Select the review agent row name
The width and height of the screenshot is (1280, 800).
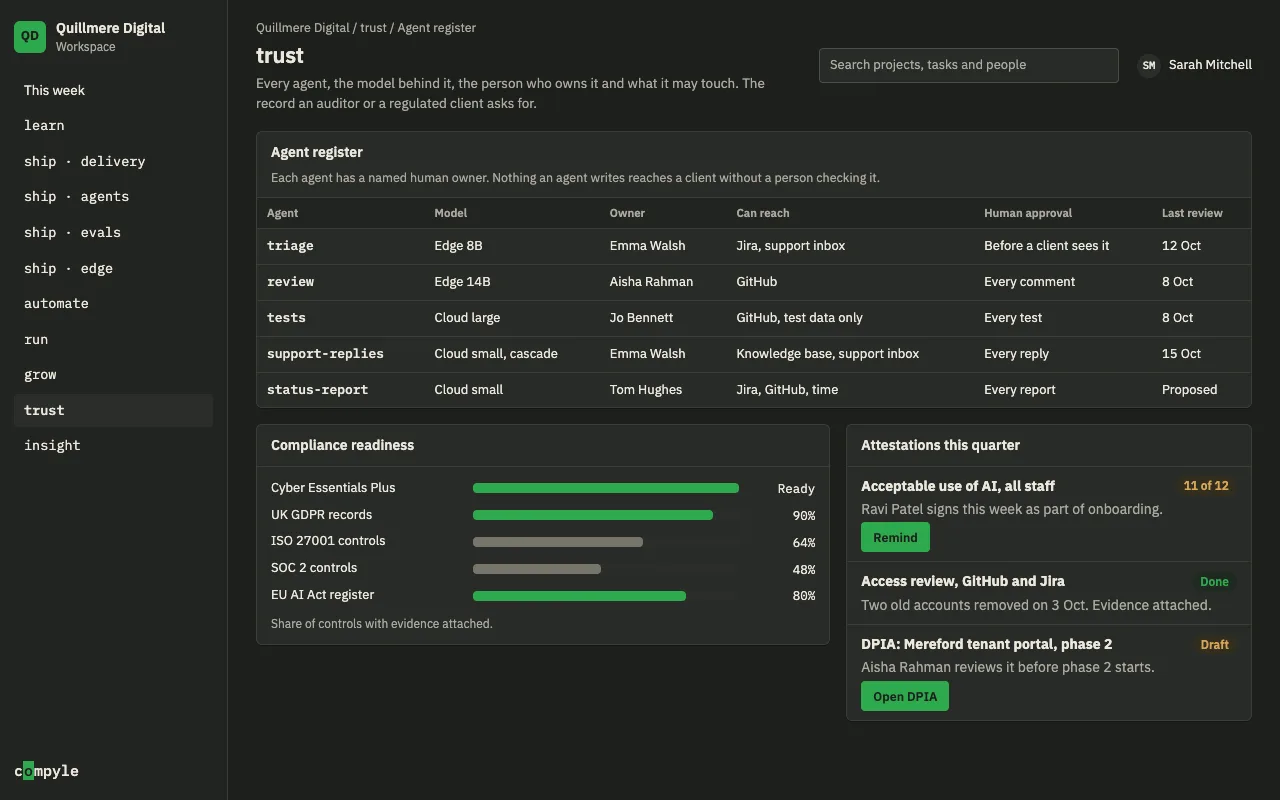coord(290,282)
